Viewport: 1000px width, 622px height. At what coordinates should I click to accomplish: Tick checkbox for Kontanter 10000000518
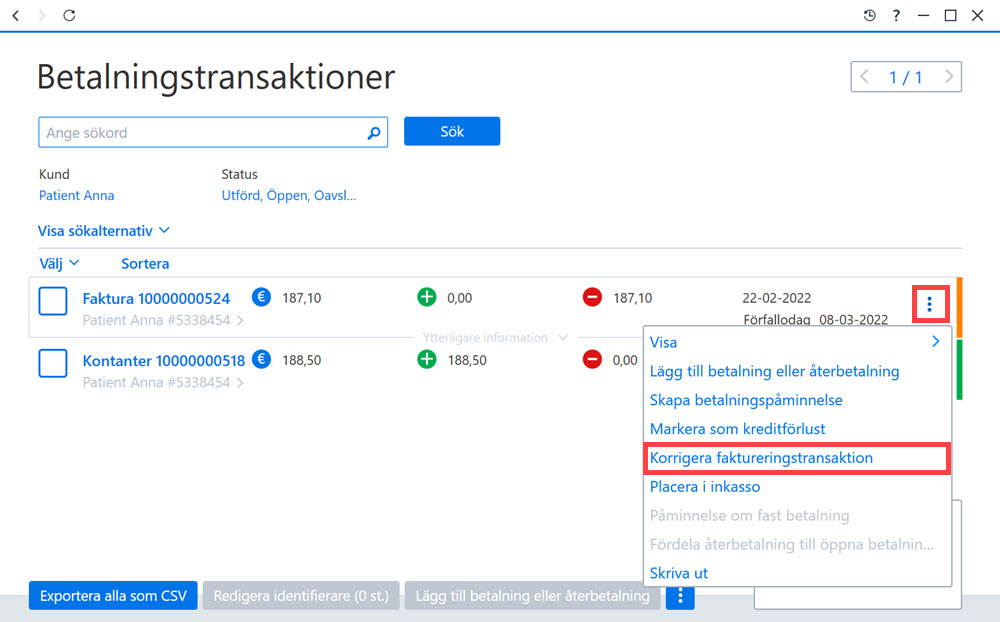[x=53, y=363]
